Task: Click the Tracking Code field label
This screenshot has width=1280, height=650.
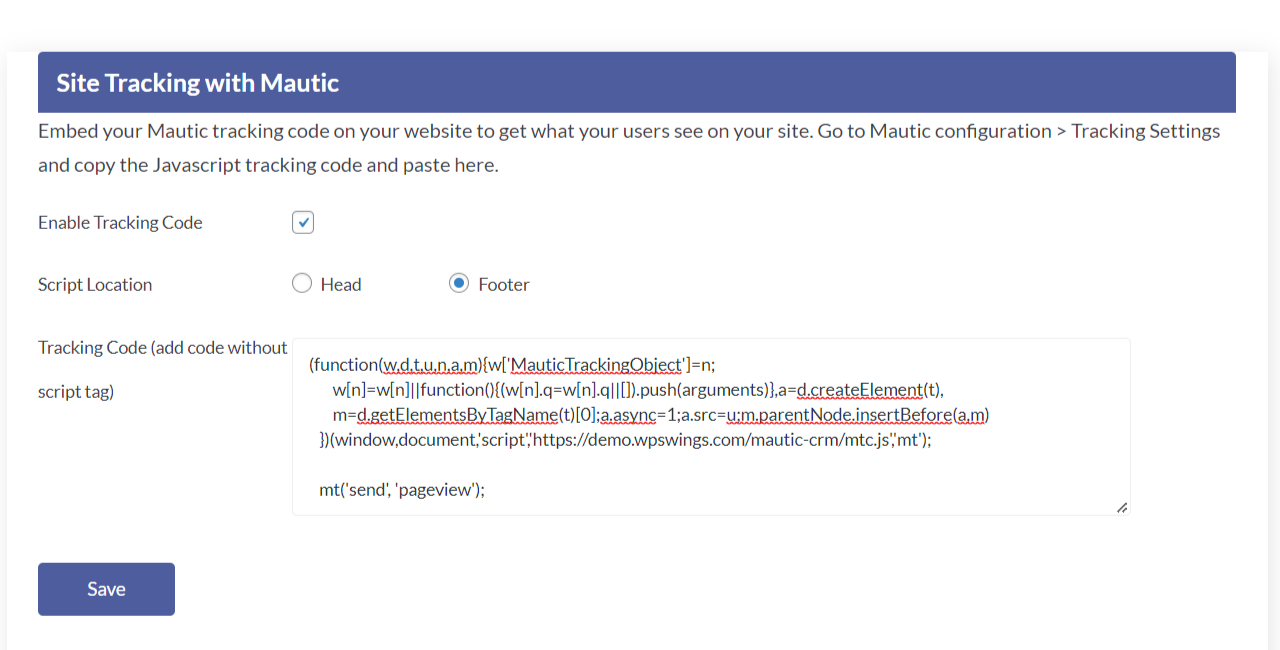Action: tap(163, 369)
